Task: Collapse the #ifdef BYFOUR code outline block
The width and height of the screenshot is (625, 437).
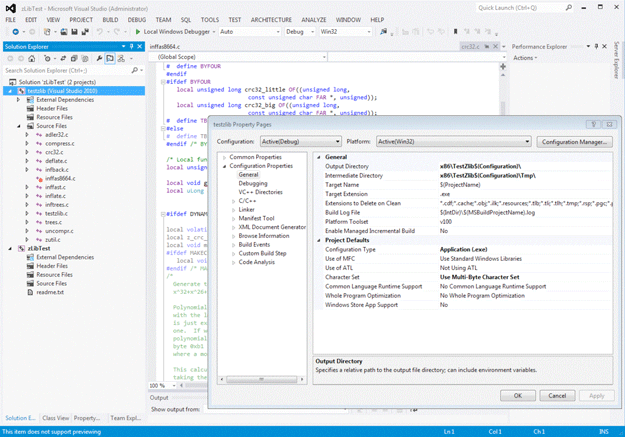Action: (164, 82)
